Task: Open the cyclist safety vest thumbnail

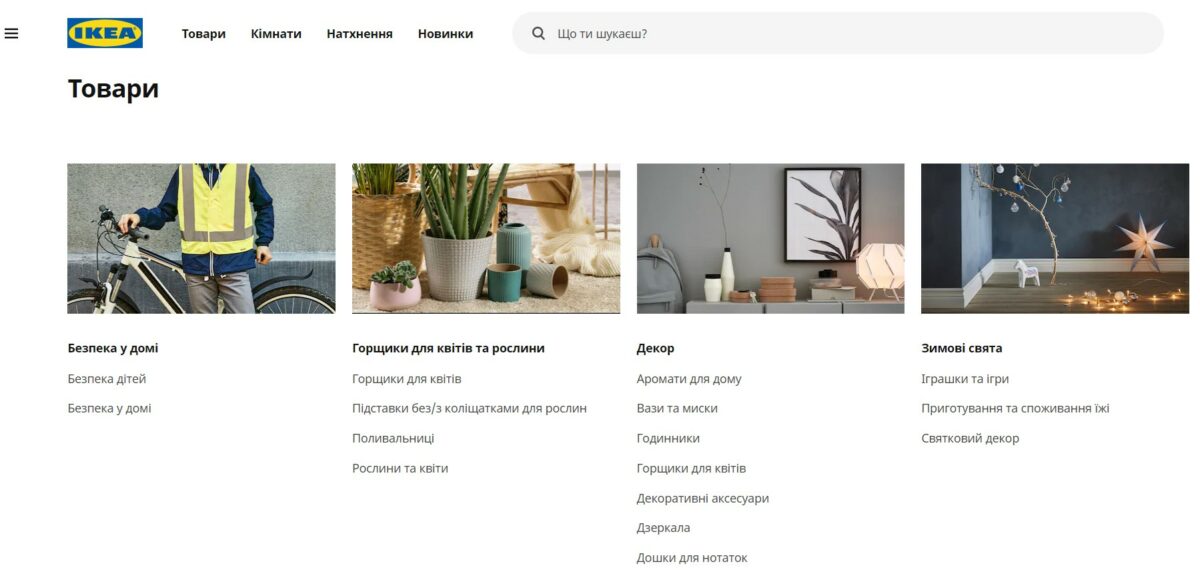Action: click(201, 238)
